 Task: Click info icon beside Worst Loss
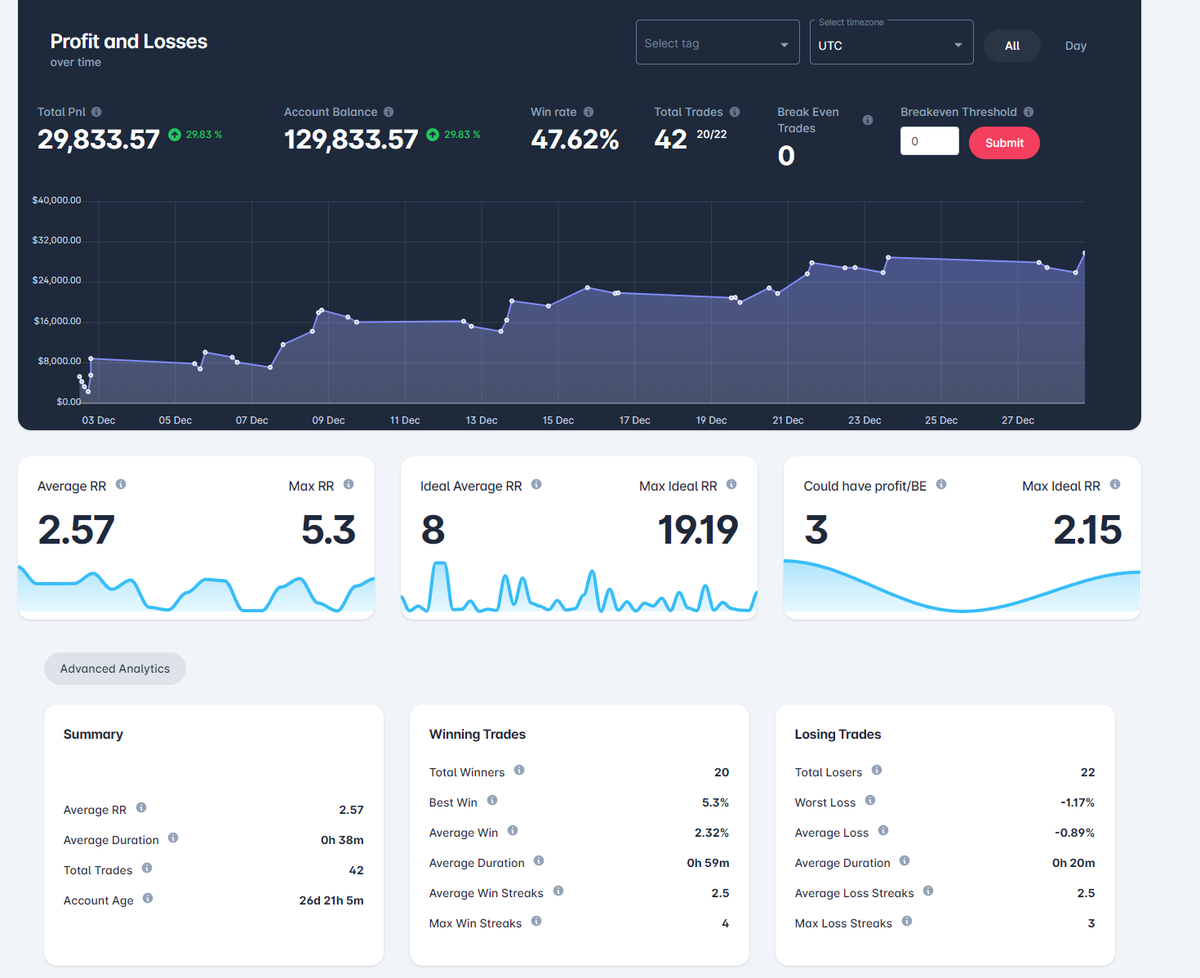point(870,801)
